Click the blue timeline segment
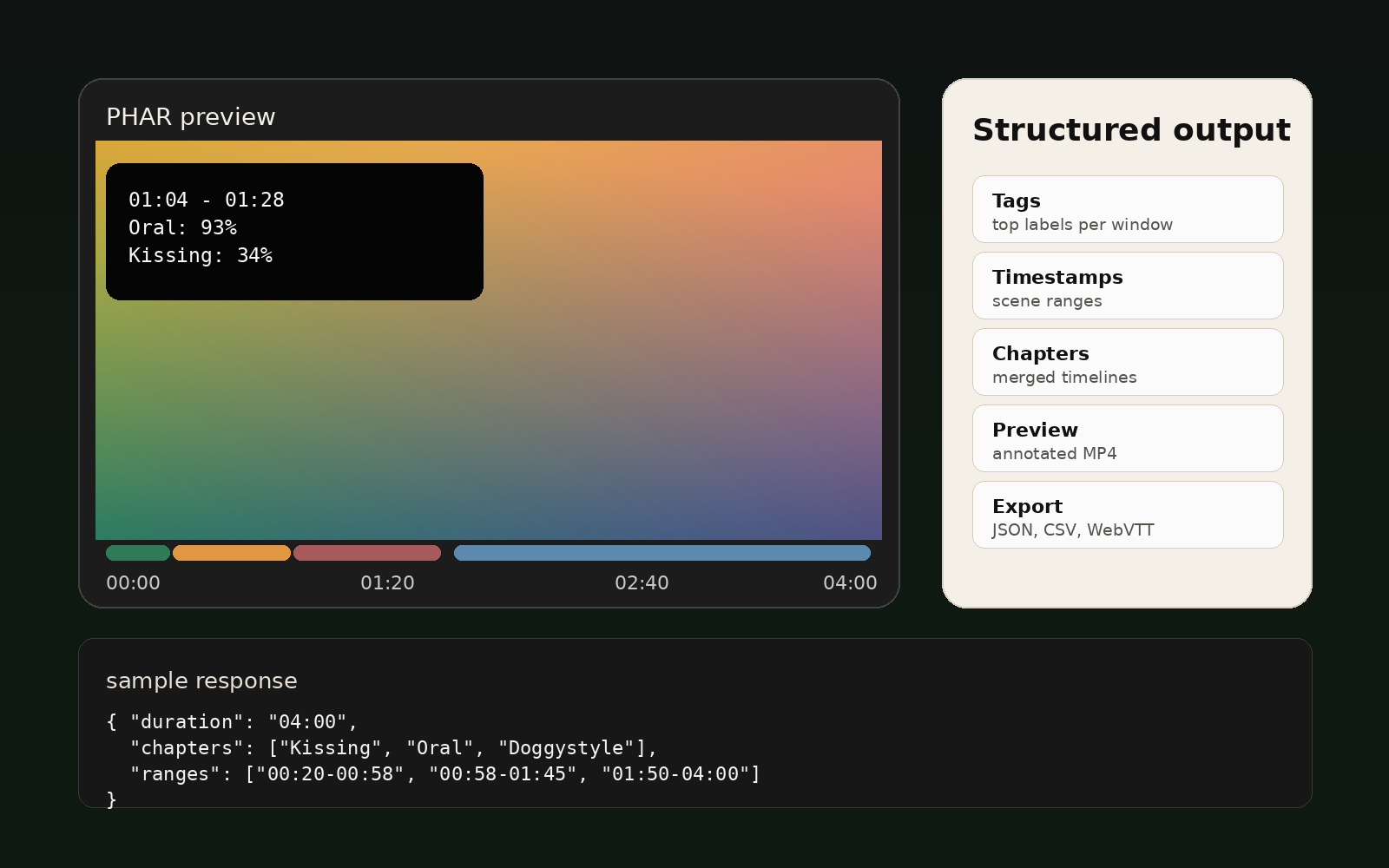 point(662,553)
